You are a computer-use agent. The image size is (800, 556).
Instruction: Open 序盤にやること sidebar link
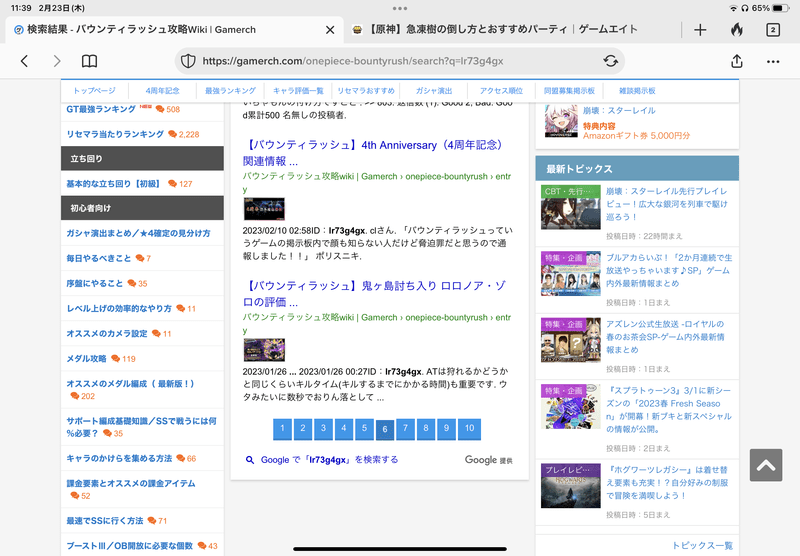point(94,283)
